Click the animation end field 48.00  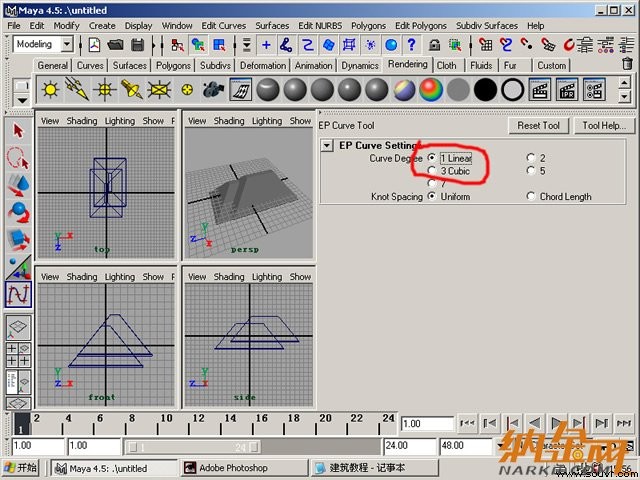[x=465, y=446]
